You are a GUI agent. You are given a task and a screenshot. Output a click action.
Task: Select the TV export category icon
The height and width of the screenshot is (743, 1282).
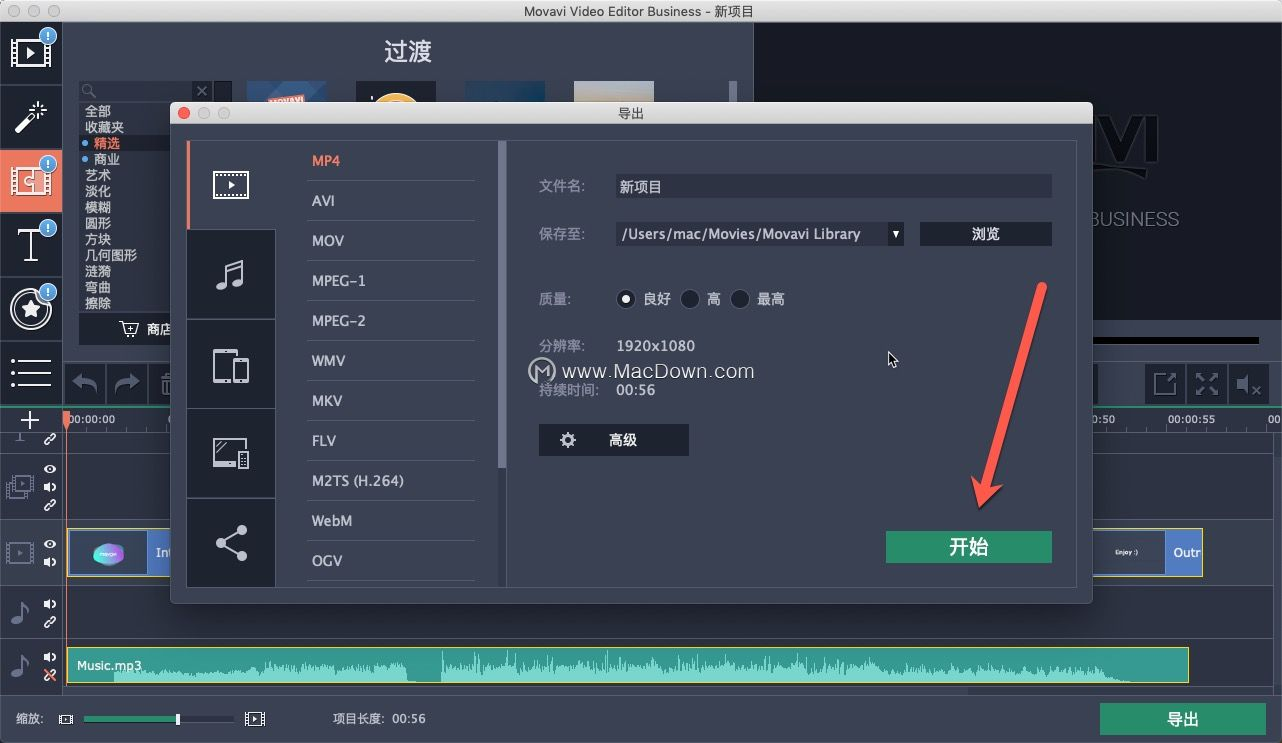click(x=231, y=454)
